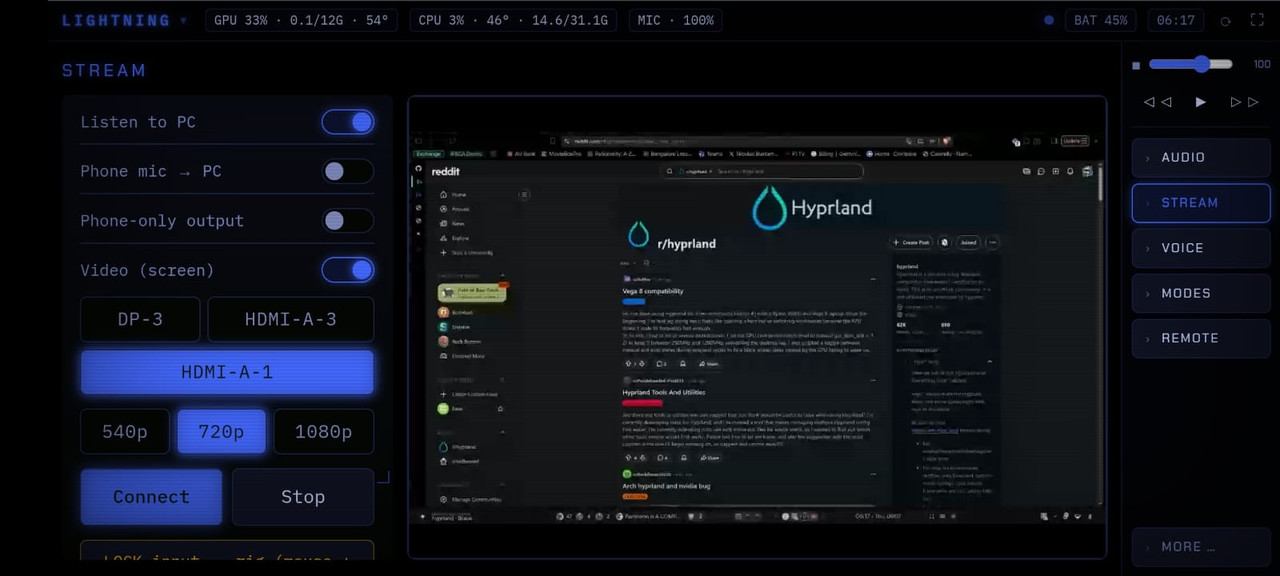Screen dimensions: 1280x576
Task: Click the Hyprland droplet logo in banner
Action: 769,207
